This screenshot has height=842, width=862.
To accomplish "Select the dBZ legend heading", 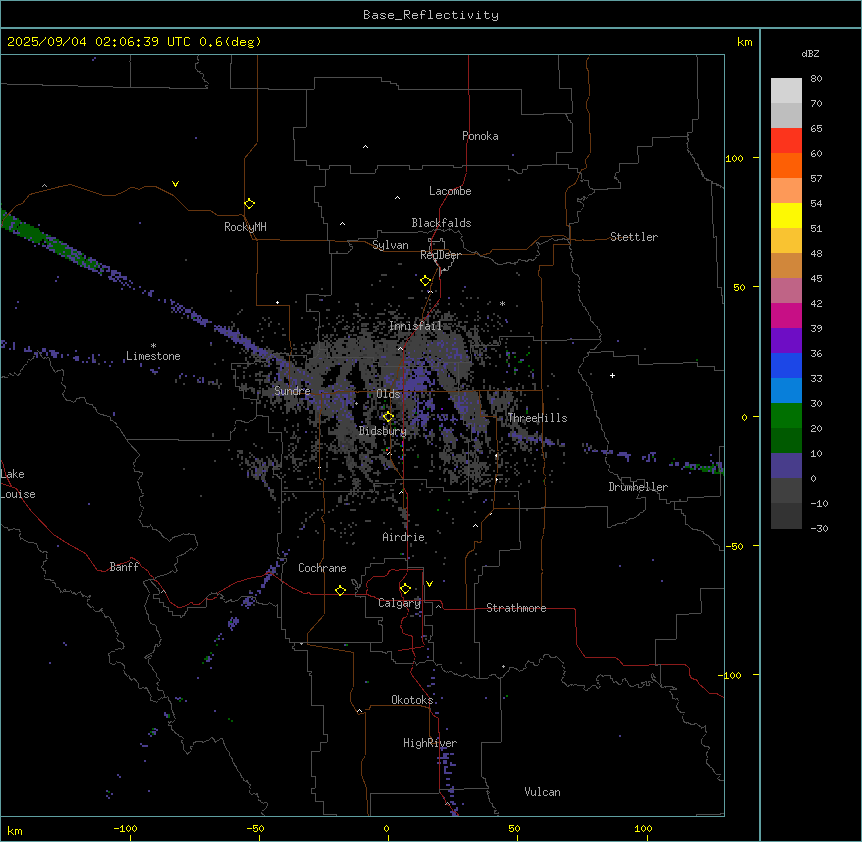I will coord(810,53).
